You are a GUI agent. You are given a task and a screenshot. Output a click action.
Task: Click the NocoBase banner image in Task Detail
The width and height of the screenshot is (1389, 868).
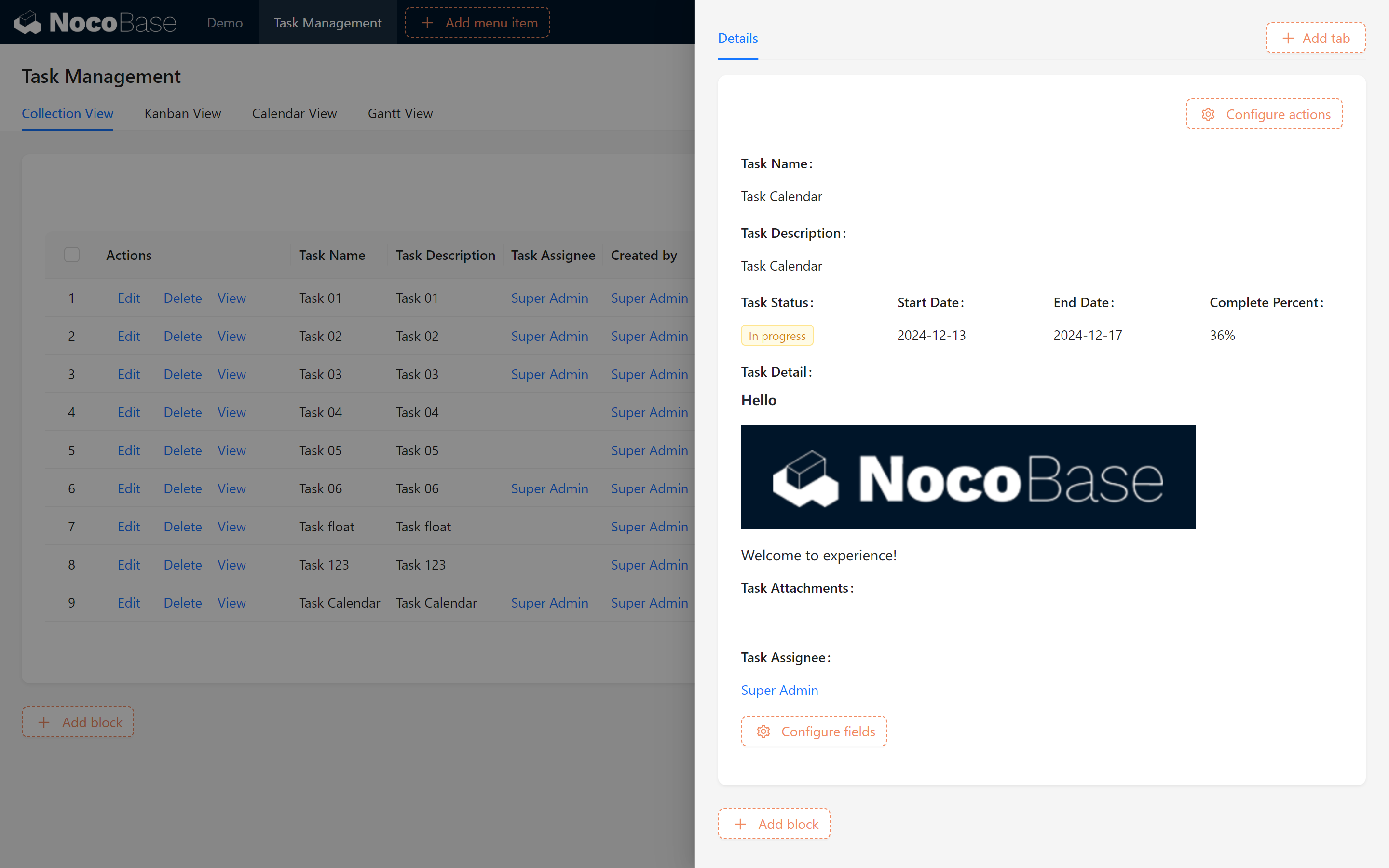[x=967, y=477]
